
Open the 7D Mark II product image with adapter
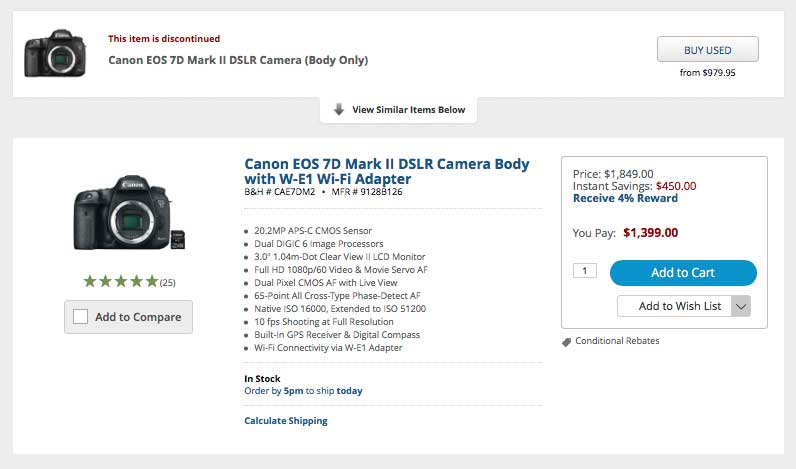click(x=129, y=212)
